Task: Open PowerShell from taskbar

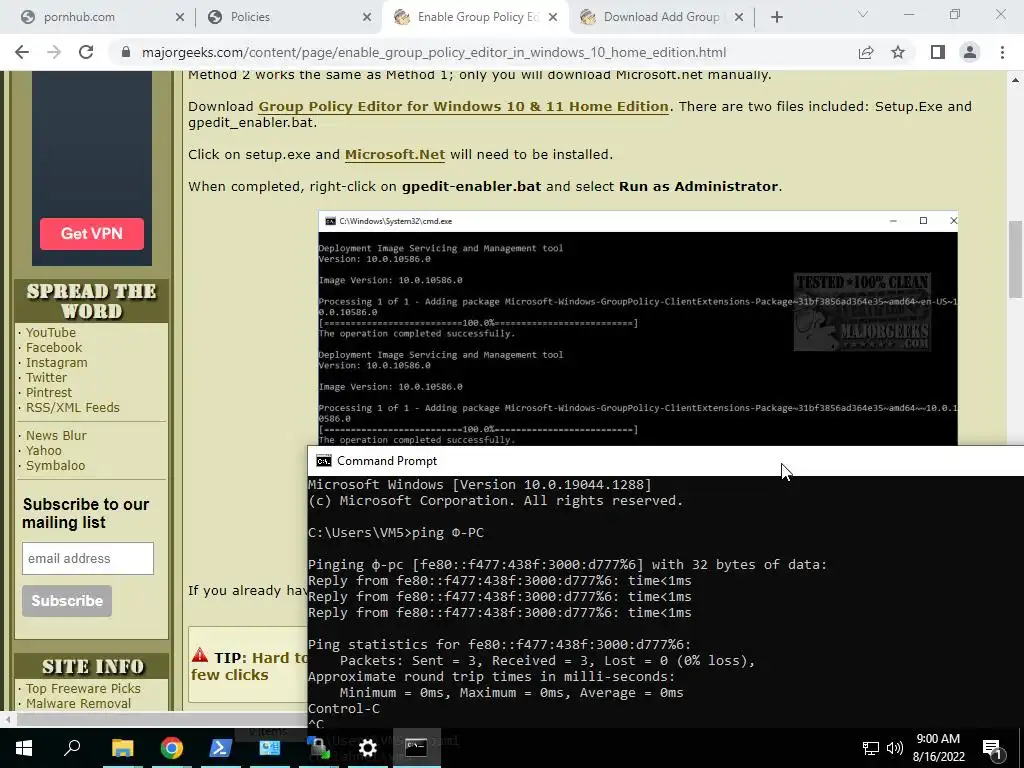Action: 220,748
